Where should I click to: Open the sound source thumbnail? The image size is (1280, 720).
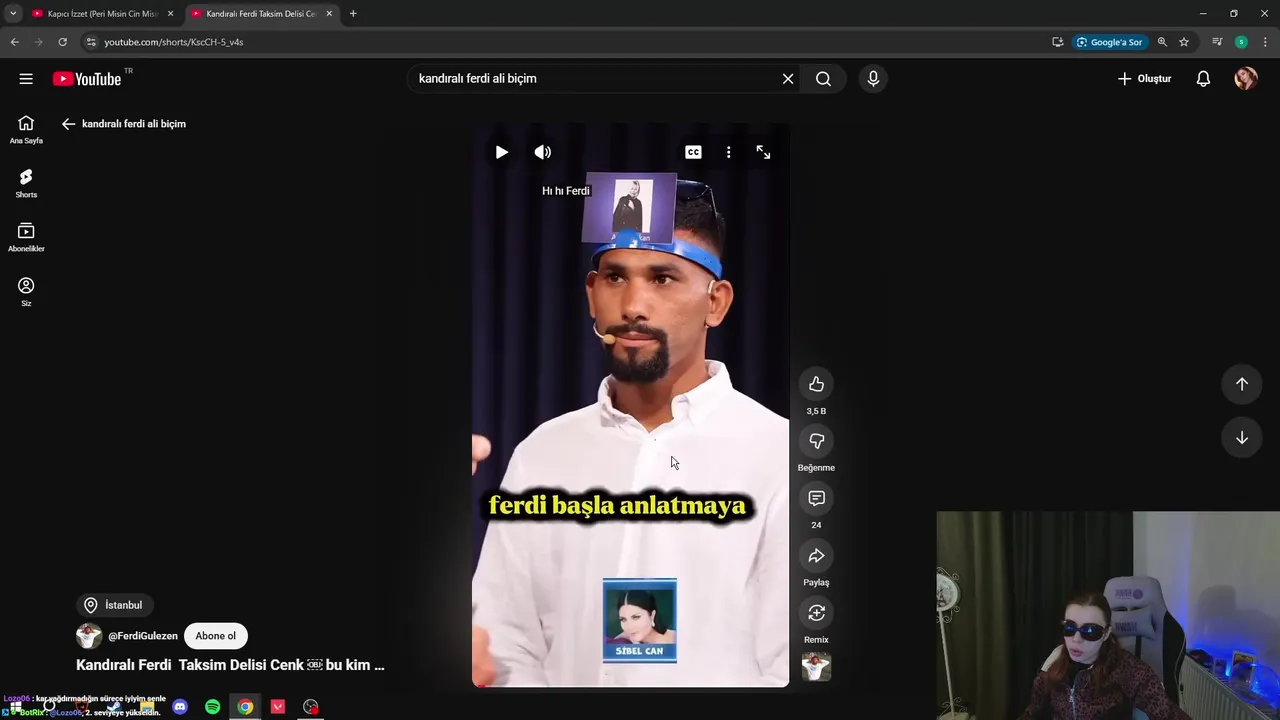pos(816,667)
